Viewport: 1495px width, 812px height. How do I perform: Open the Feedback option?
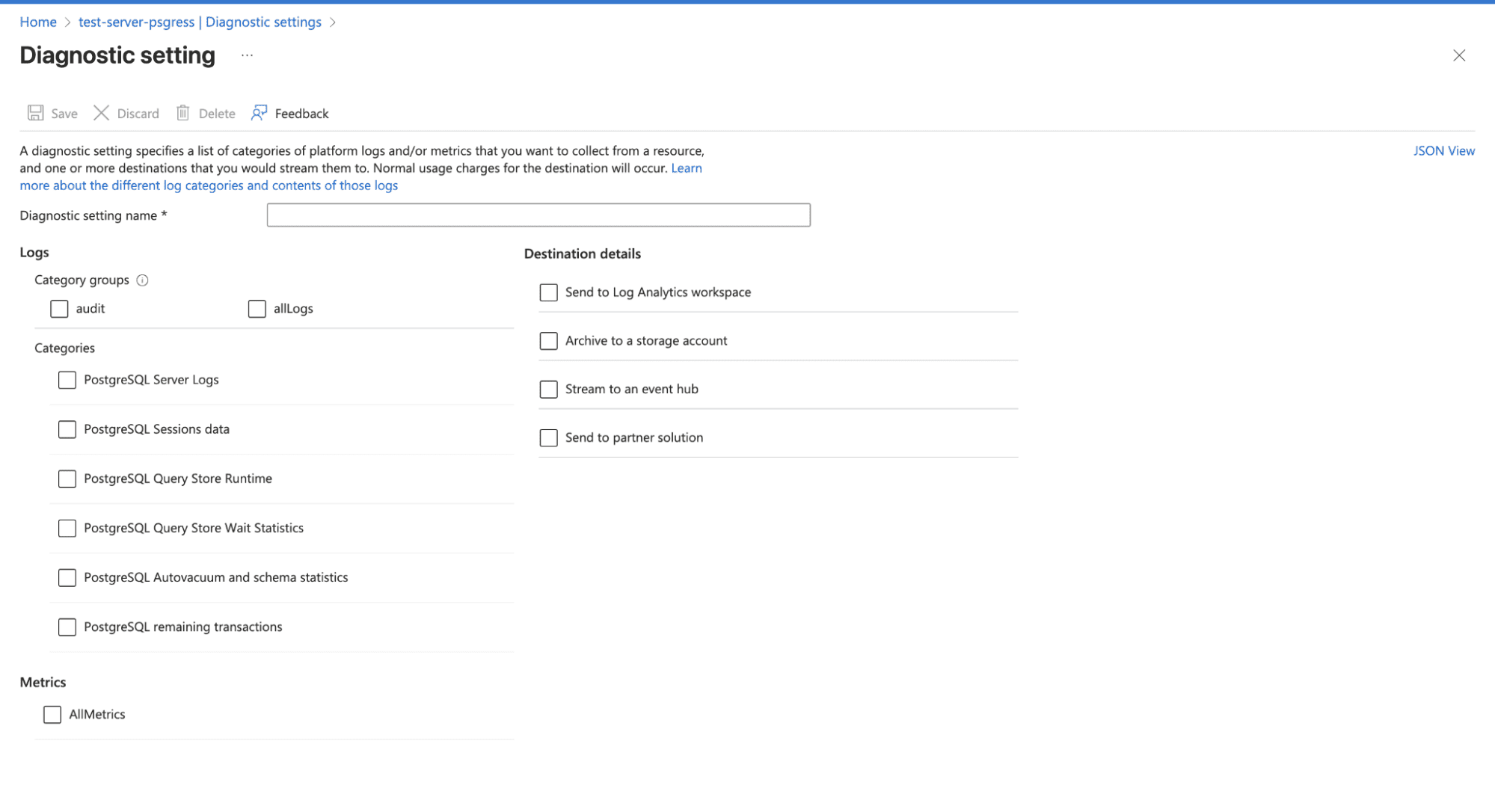tap(289, 113)
